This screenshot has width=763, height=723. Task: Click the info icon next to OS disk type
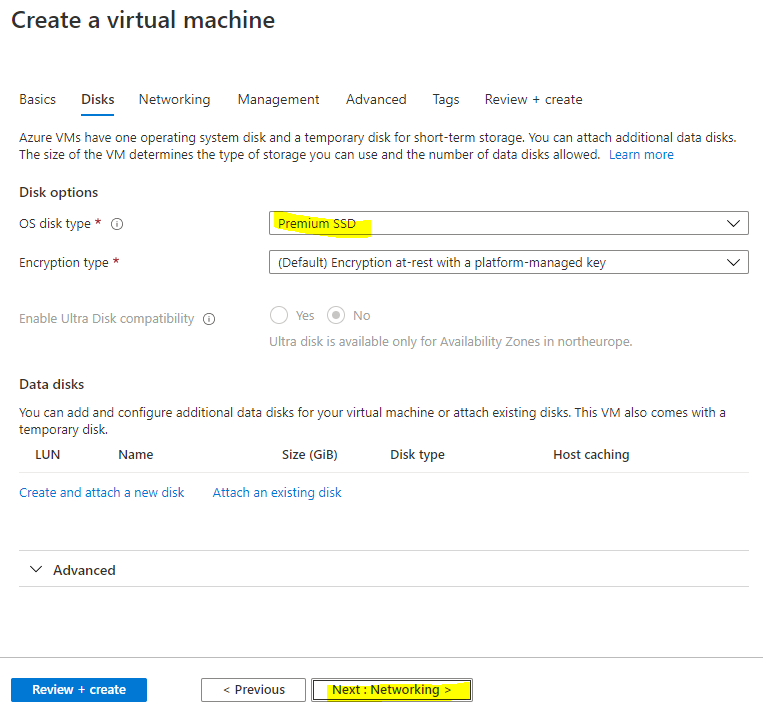click(x=117, y=224)
